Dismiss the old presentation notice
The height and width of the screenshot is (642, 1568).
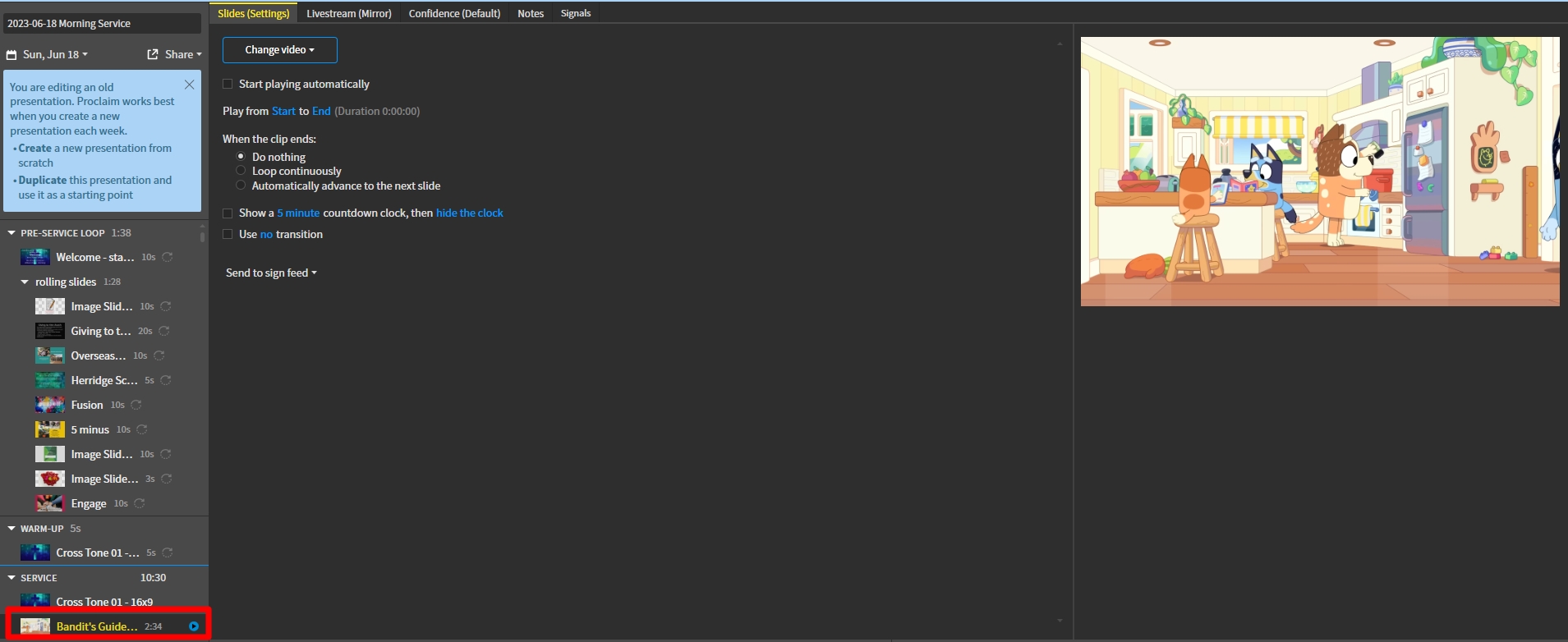click(190, 85)
